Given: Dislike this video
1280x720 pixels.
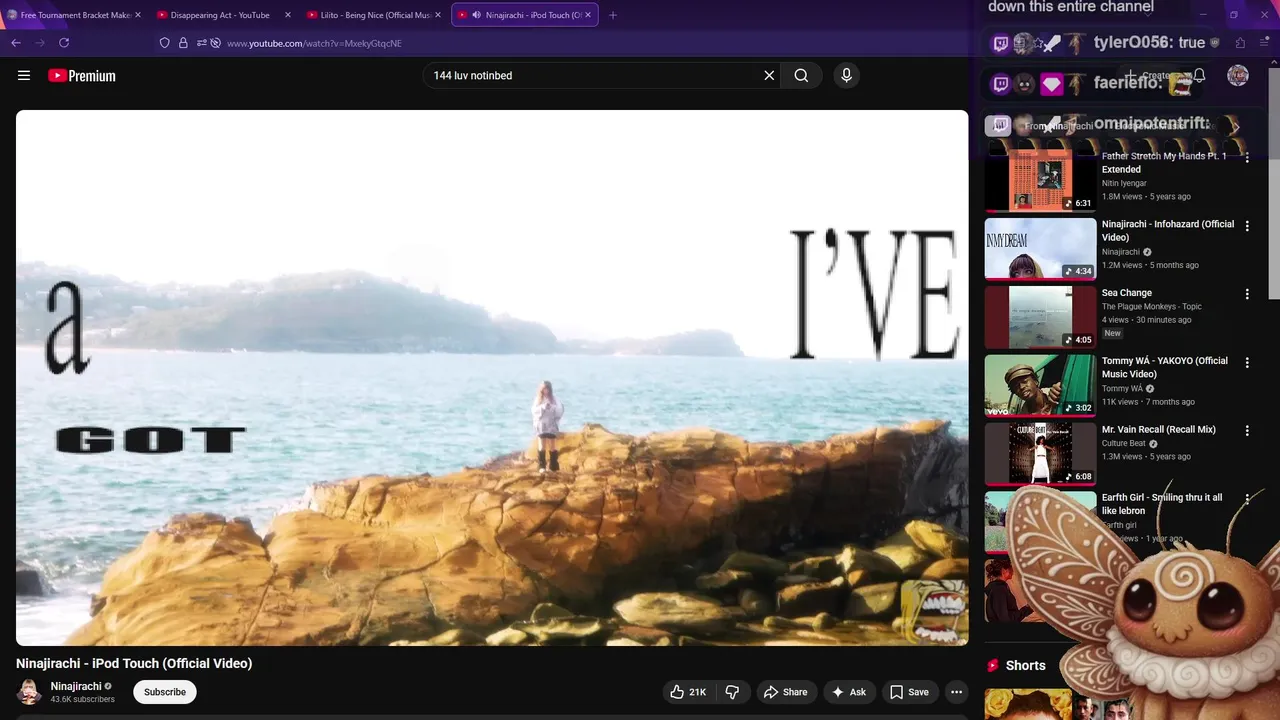Looking at the screenshot, I should [x=732, y=692].
